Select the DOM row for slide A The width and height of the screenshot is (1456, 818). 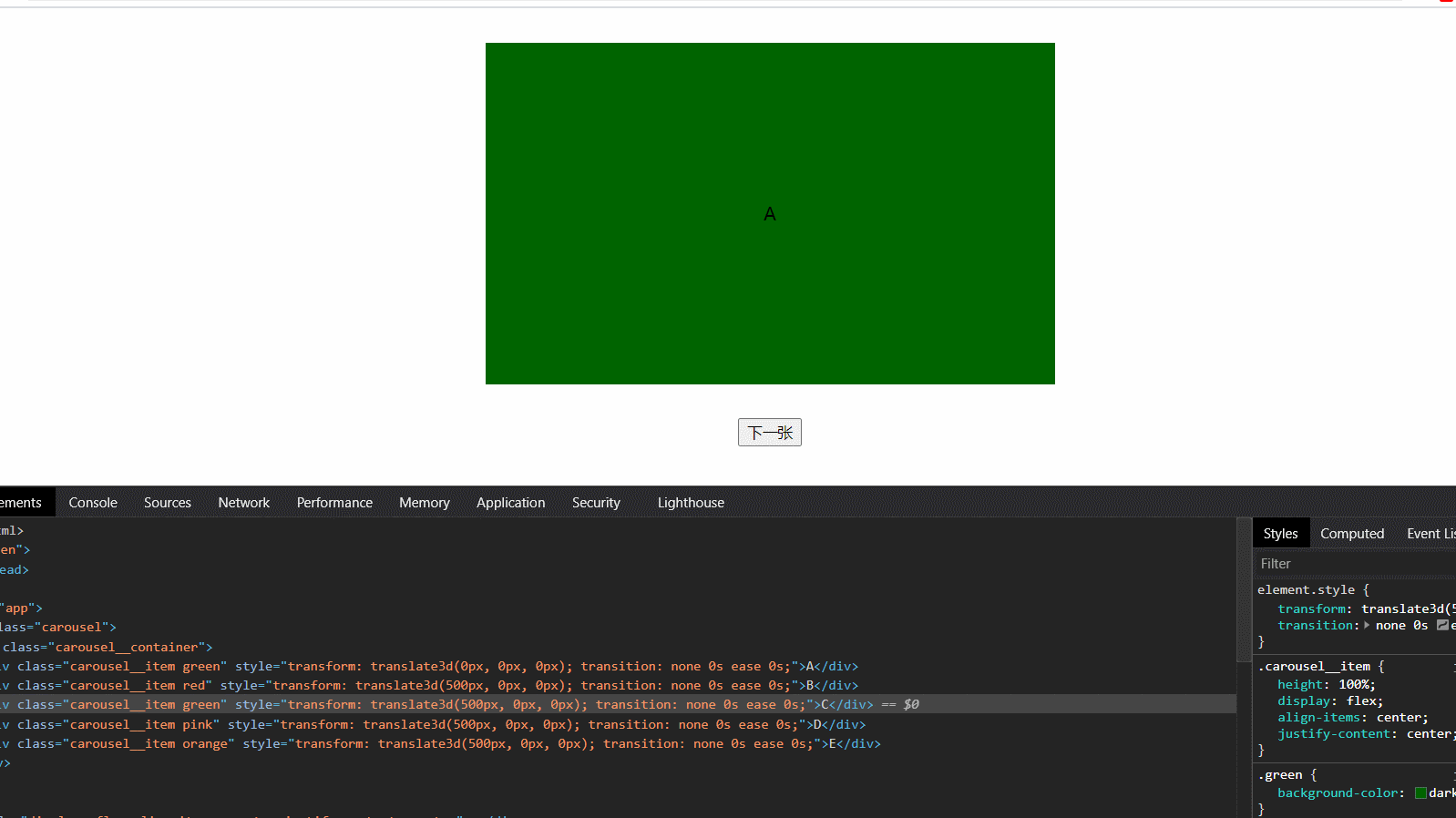pyautogui.click(x=618, y=667)
